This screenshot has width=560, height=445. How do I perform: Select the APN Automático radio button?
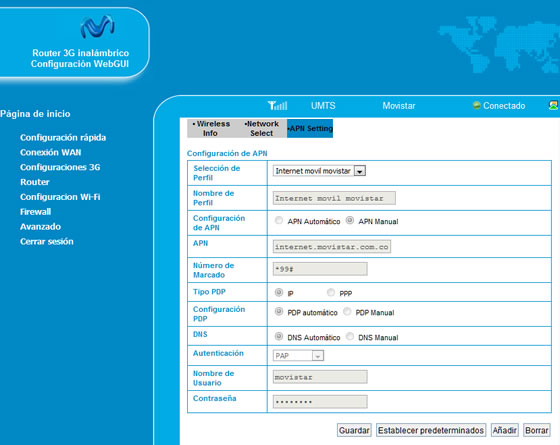[x=279, y=220]
